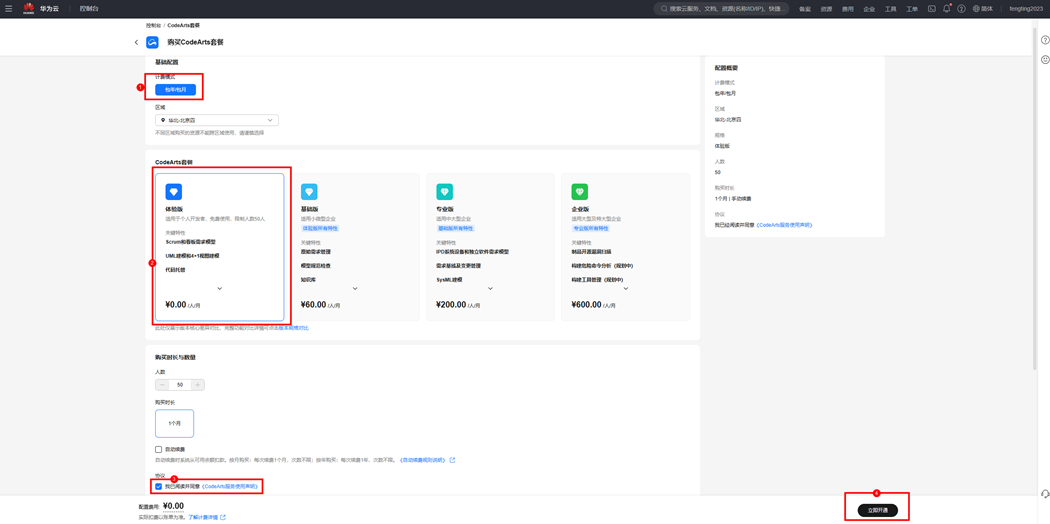The width and height of the screenshot is (1050, 524).
Task: Select the 专业版 ¥200.00 plan card
Action: pyautogui.click(x=490, y=248)
